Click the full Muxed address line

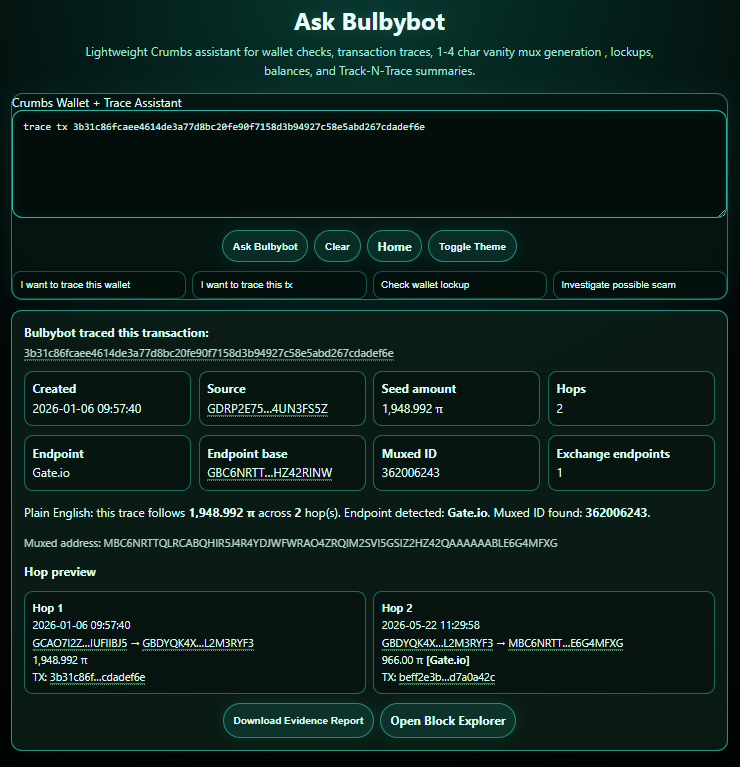point(291,543)
